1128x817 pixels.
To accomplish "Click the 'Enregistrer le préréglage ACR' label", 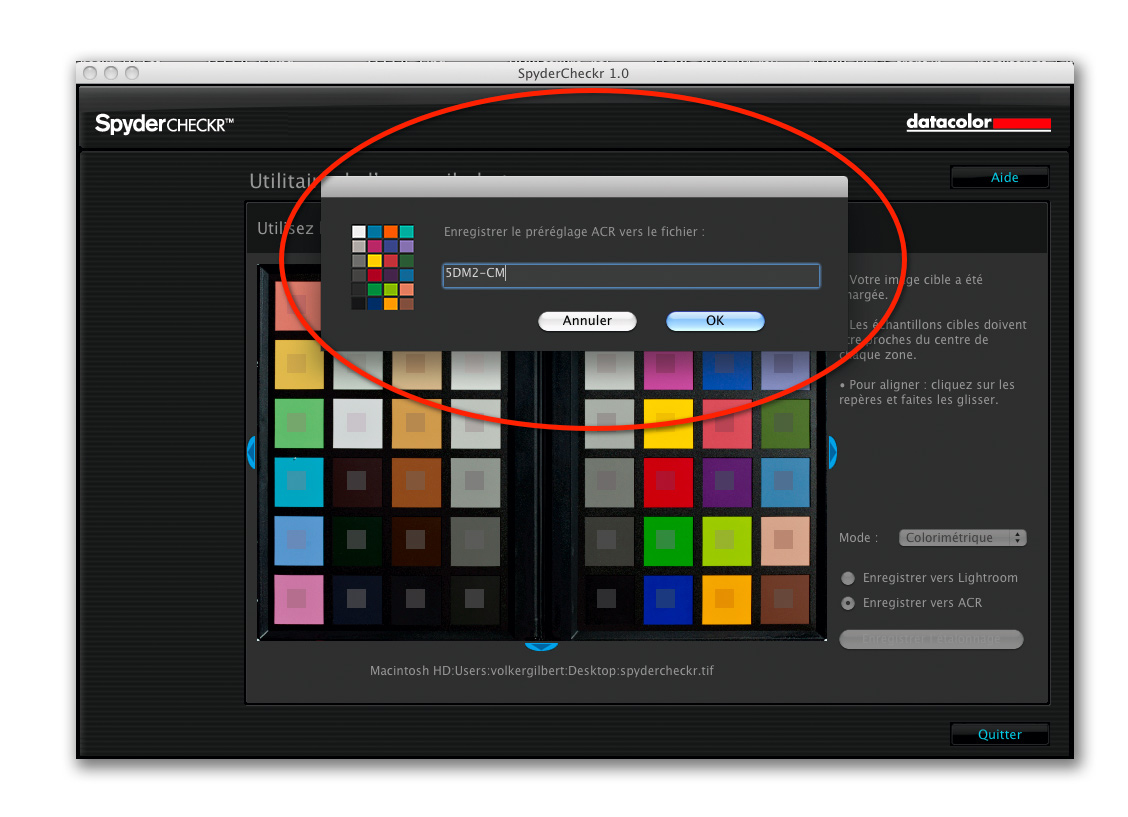I will [574, 232].
